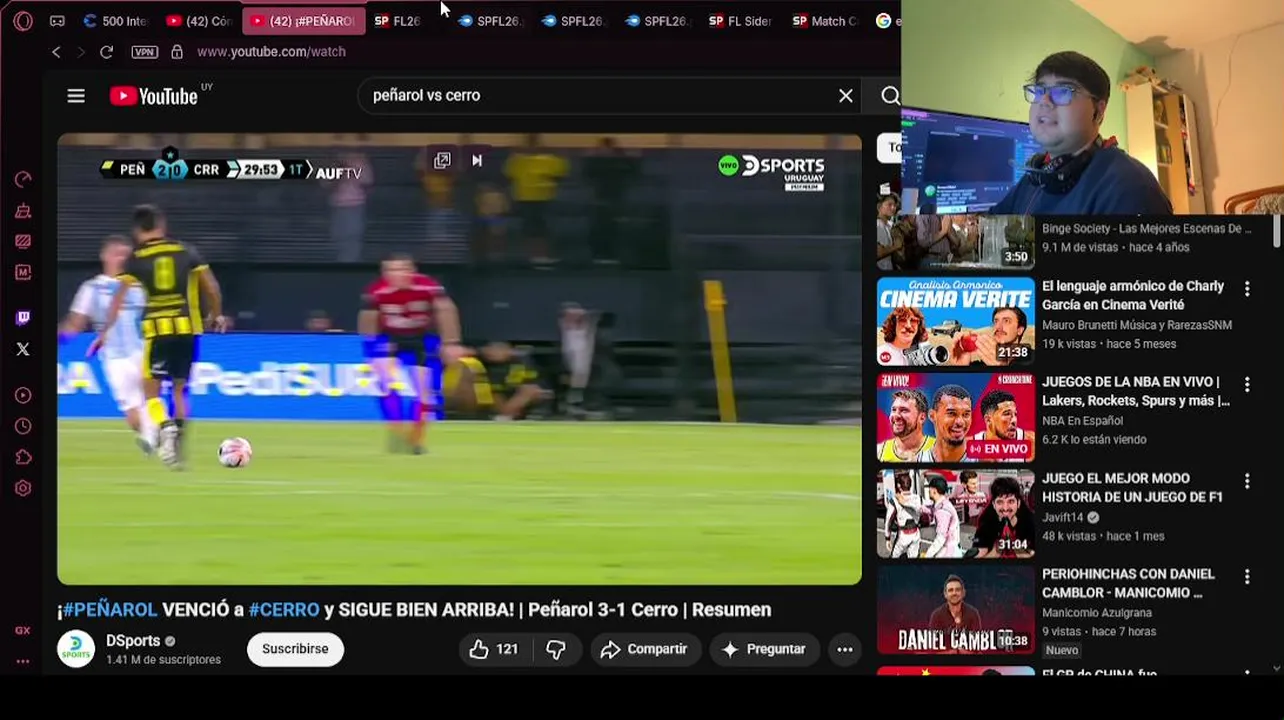1284x720 pixels.
Task: Open the YouTube hamburger guide menu
Action: click(x=76, y=96)
